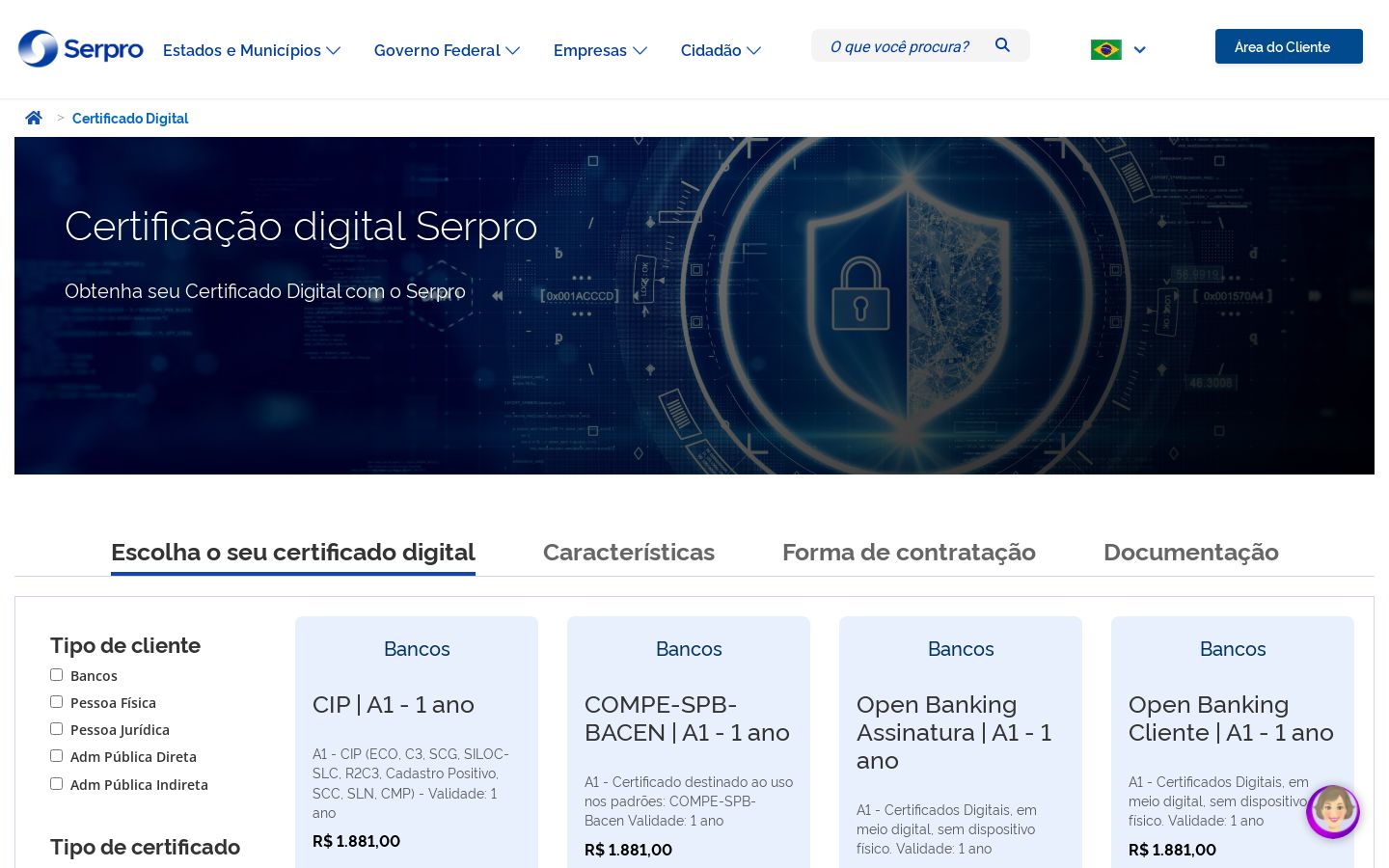Viewport: 1389px width, 868px height.
Task: Select Adm Pública Indireta checkbox
Action: click(x=57, y=784)
